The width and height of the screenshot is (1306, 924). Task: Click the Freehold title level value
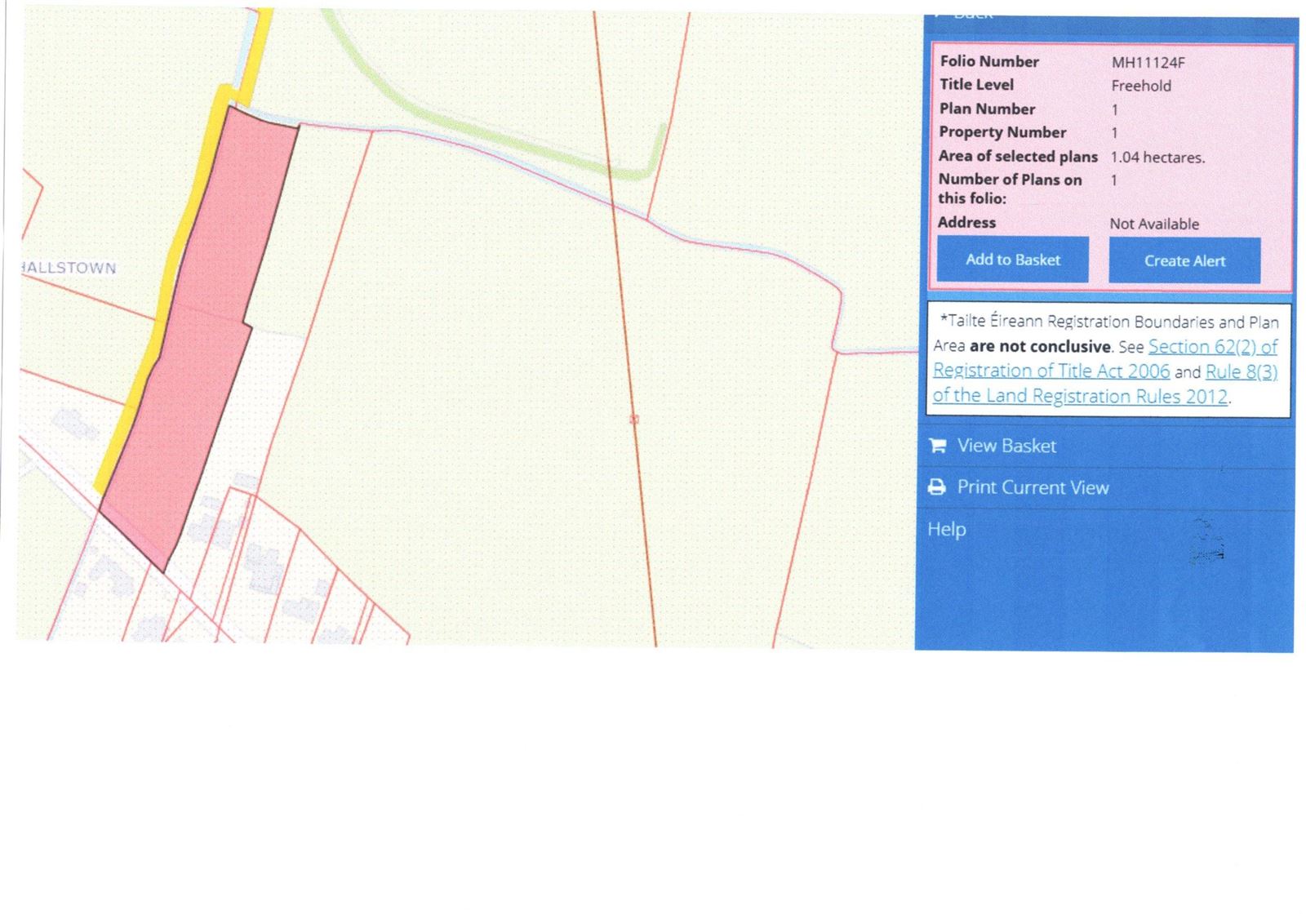tap(1141, 86)
